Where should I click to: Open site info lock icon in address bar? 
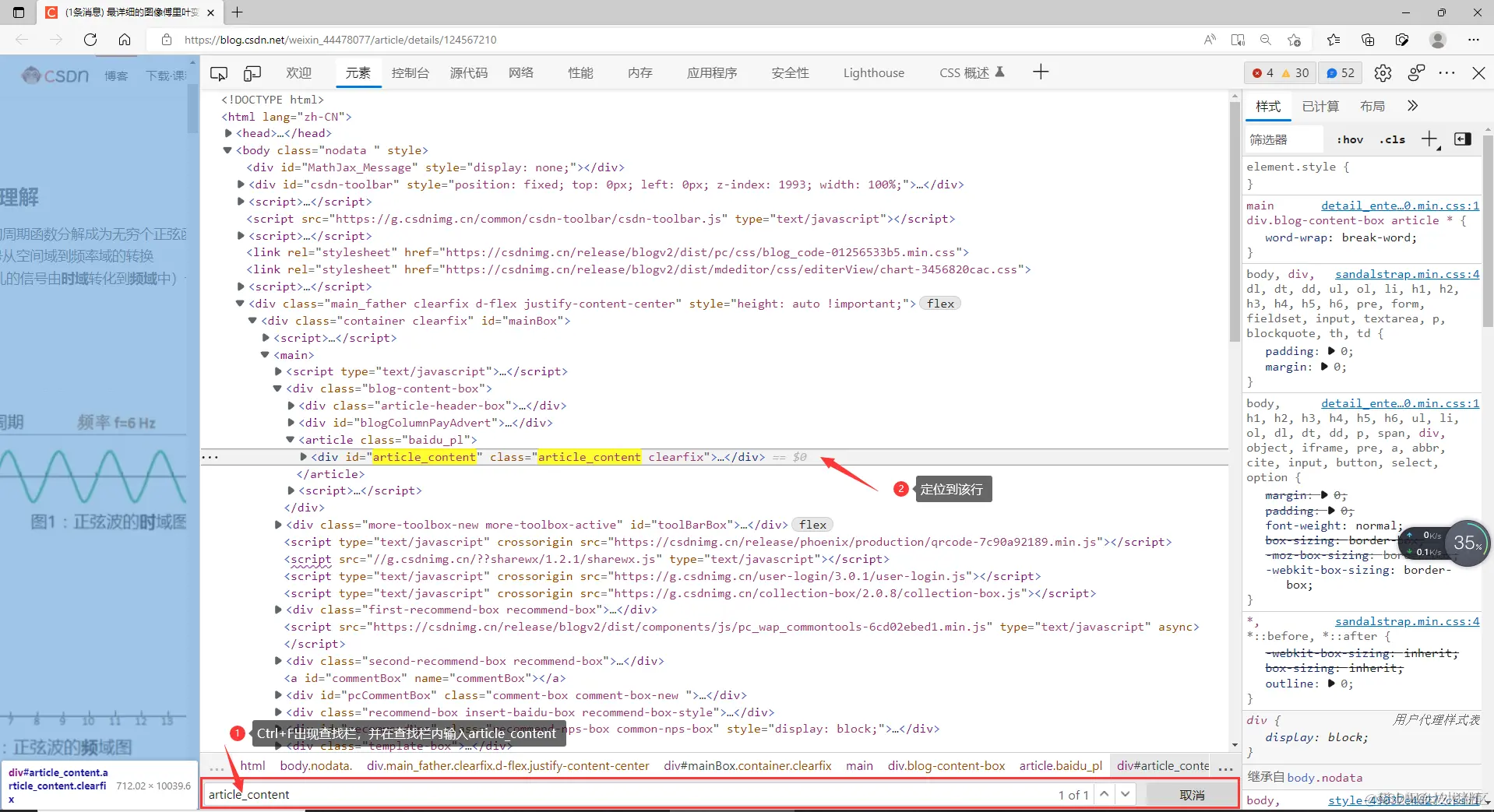tap(166, 40)
